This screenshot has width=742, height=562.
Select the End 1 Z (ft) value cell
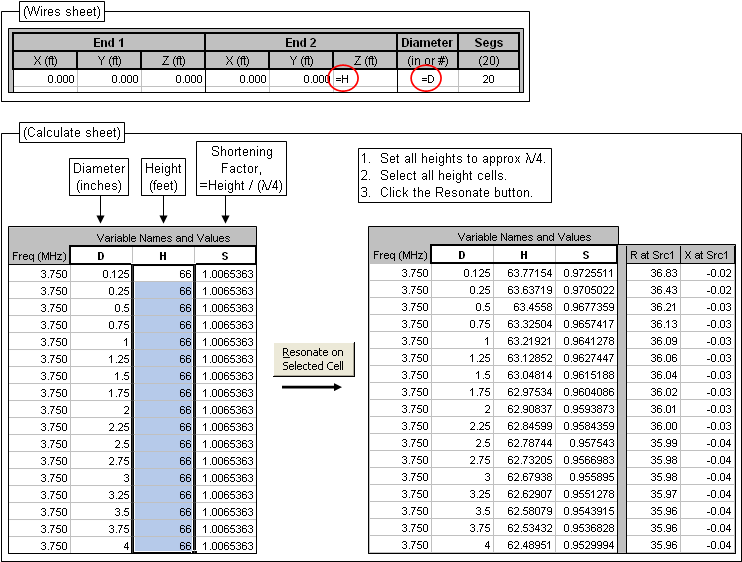pos(173,79)
